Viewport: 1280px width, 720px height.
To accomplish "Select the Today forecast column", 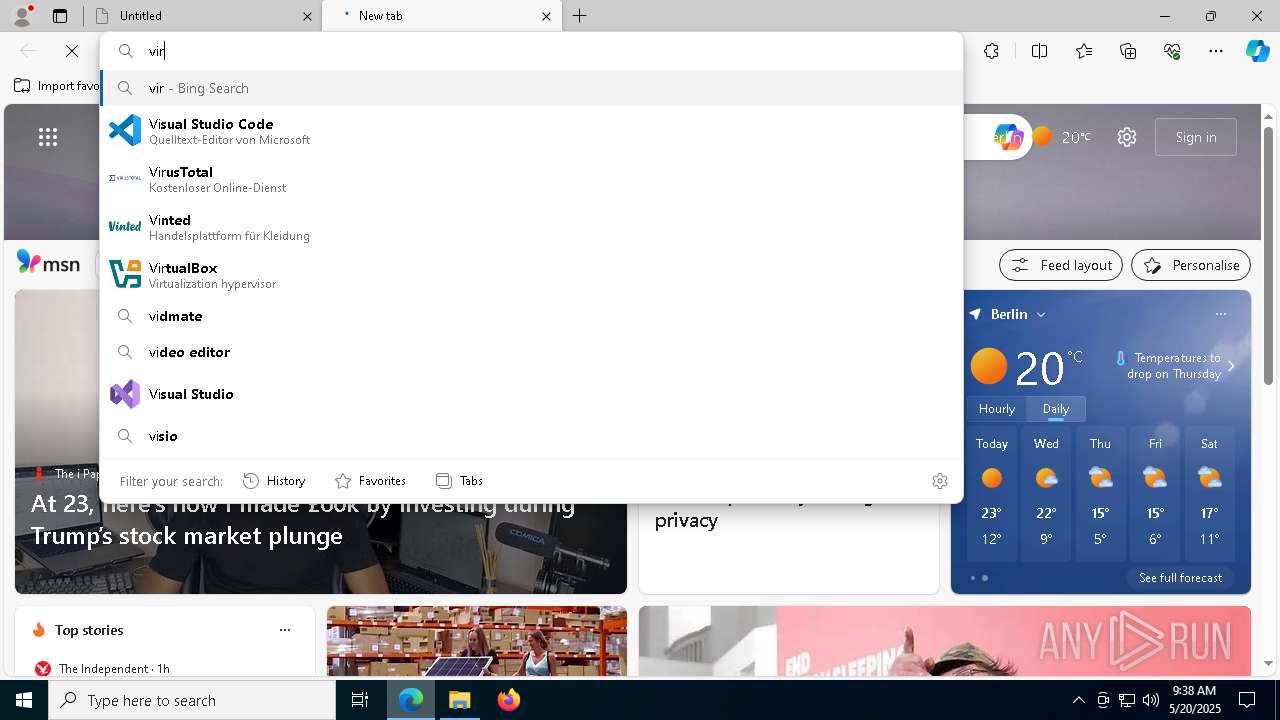I will 992,495.
